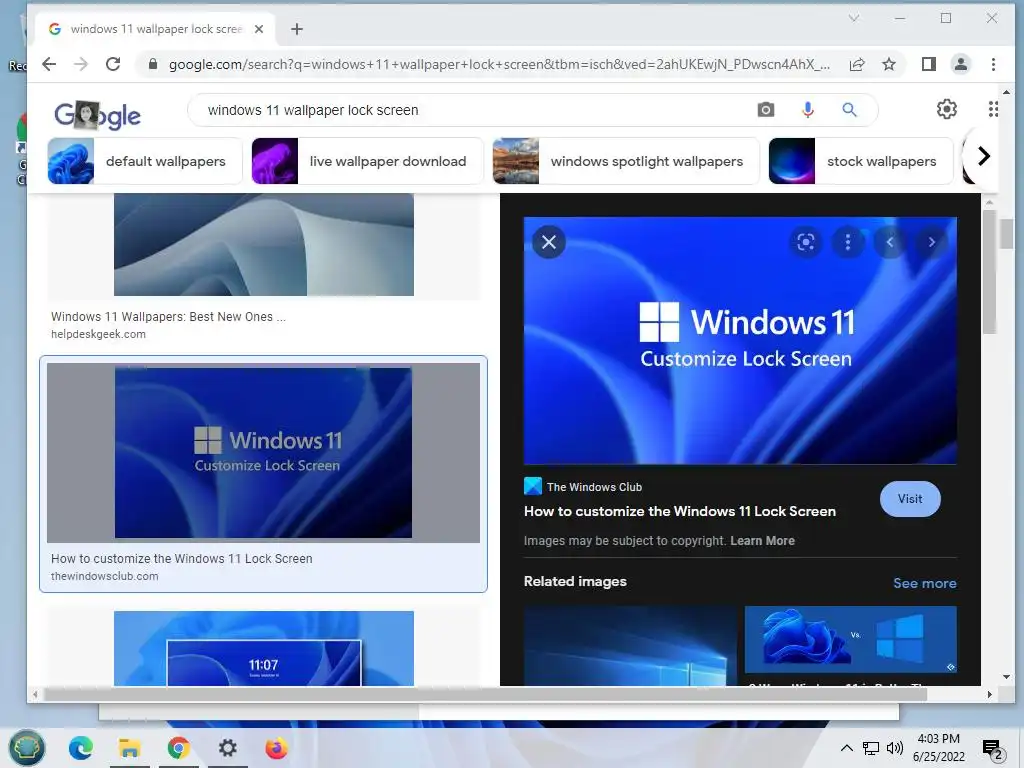The image size is (1024, 768).
Task: Start voice search with microphone
Action: [808, 110]
